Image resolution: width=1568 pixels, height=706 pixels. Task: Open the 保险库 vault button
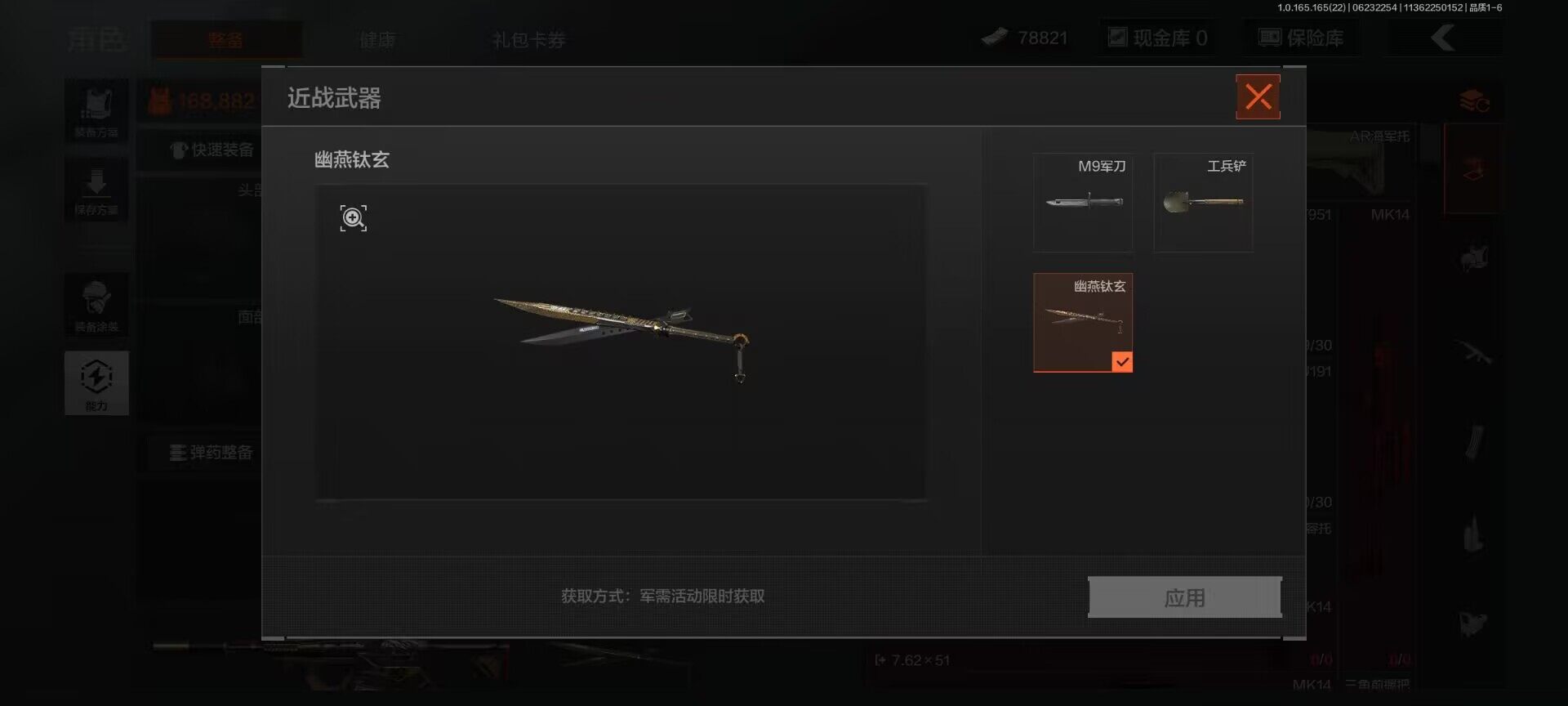tap(1301, 38)
